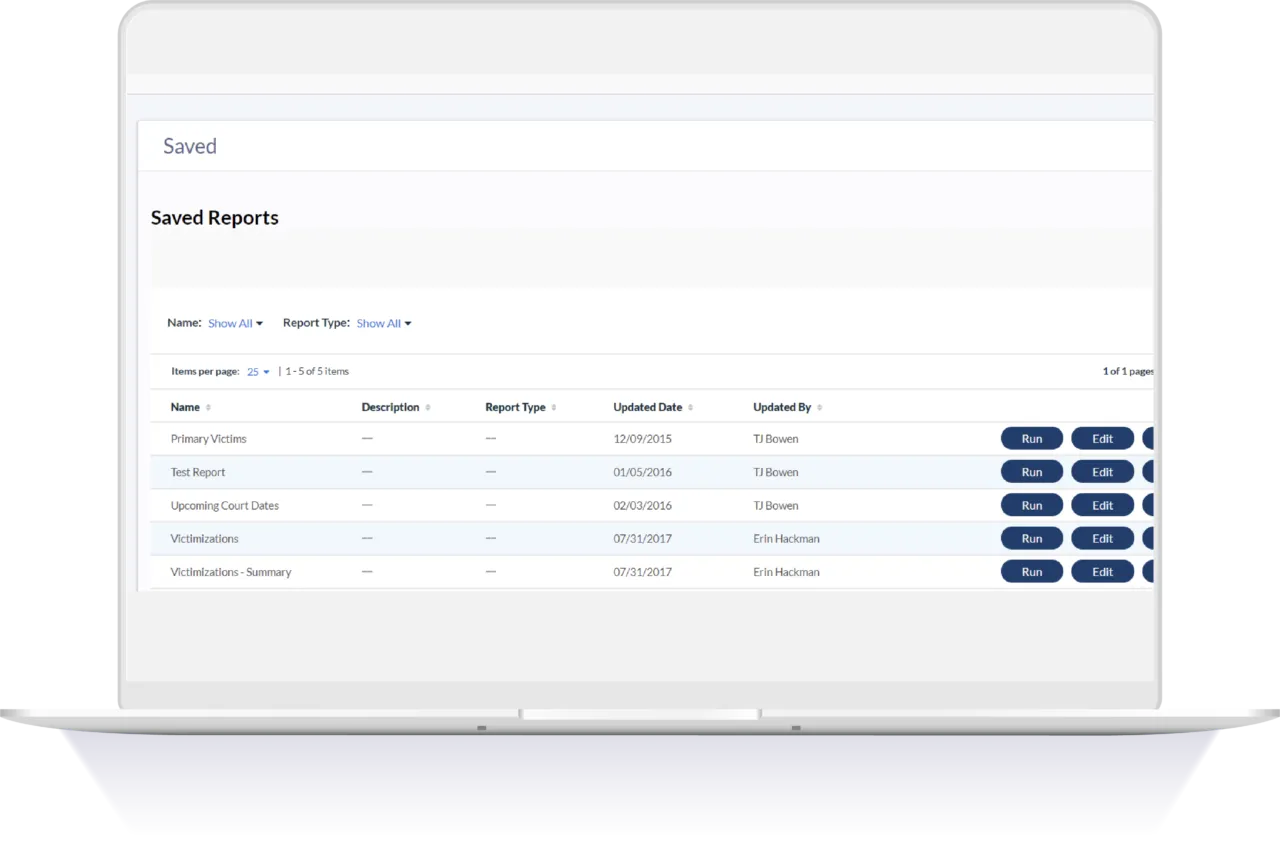The height and width of the screenshot is (842, 1280).
Task: Open Edit for the Victimizations report
Action: tap(1102, 539)
